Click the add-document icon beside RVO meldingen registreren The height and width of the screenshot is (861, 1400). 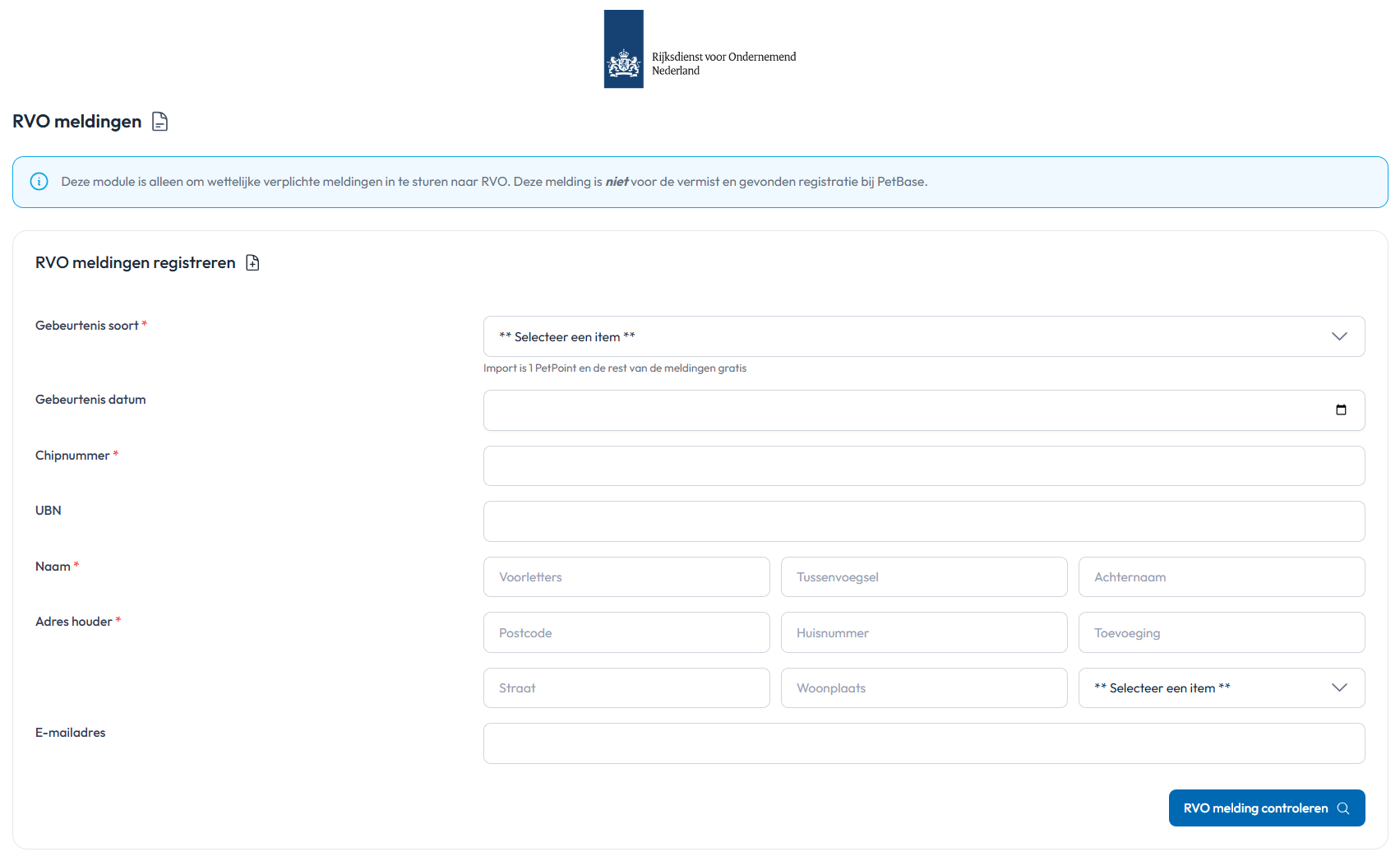pyautogui.click(x=252, y=263)
